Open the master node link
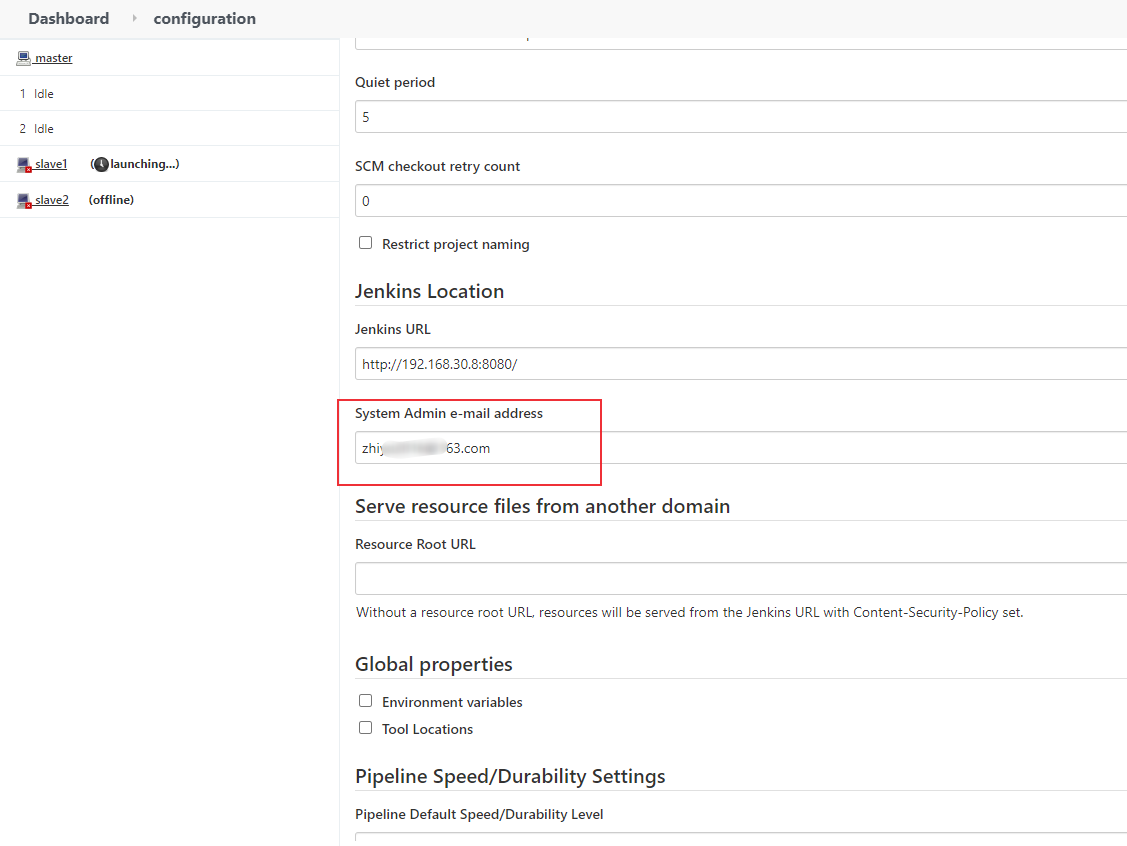This screenshot has width=1127, height=846. [x=51, y=57]
